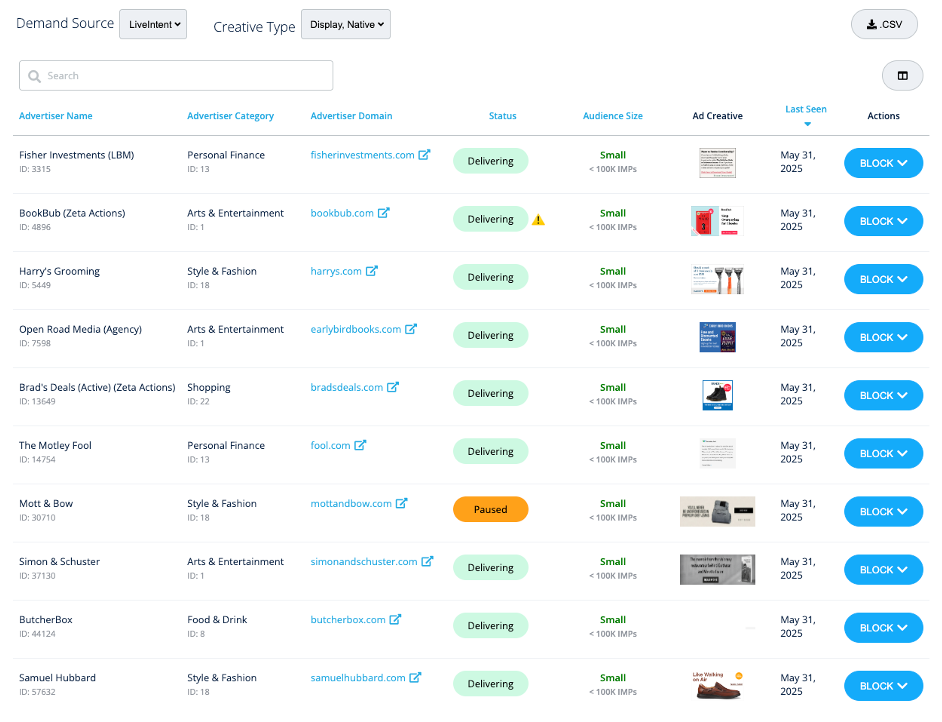
Task: Click the column layout toggle icon button
Action: pos(902,76)
